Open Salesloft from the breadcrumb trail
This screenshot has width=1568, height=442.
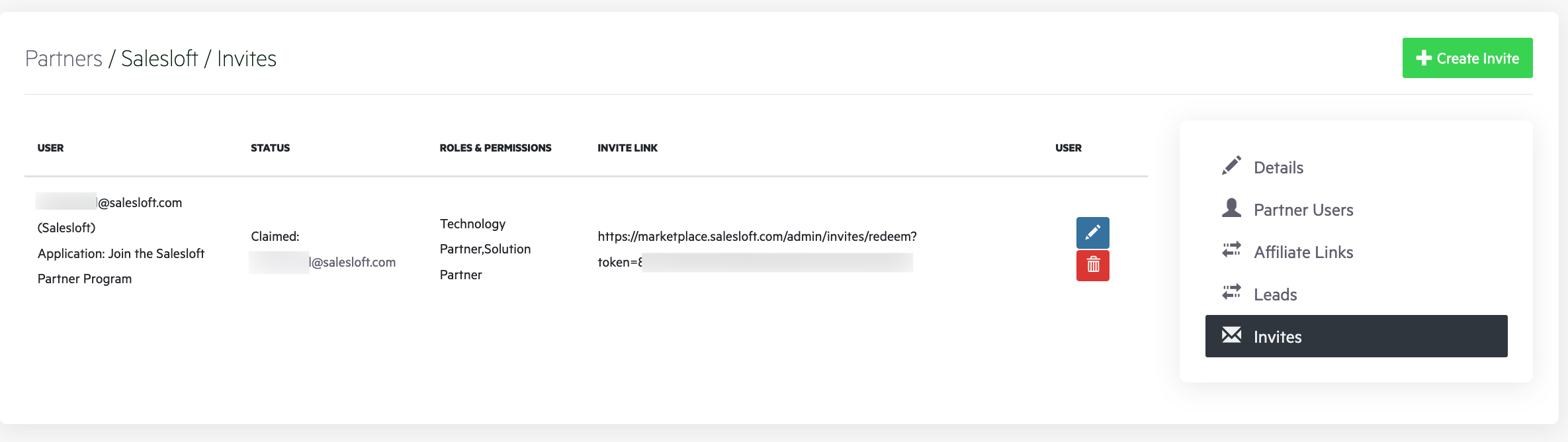pos(159,58)
